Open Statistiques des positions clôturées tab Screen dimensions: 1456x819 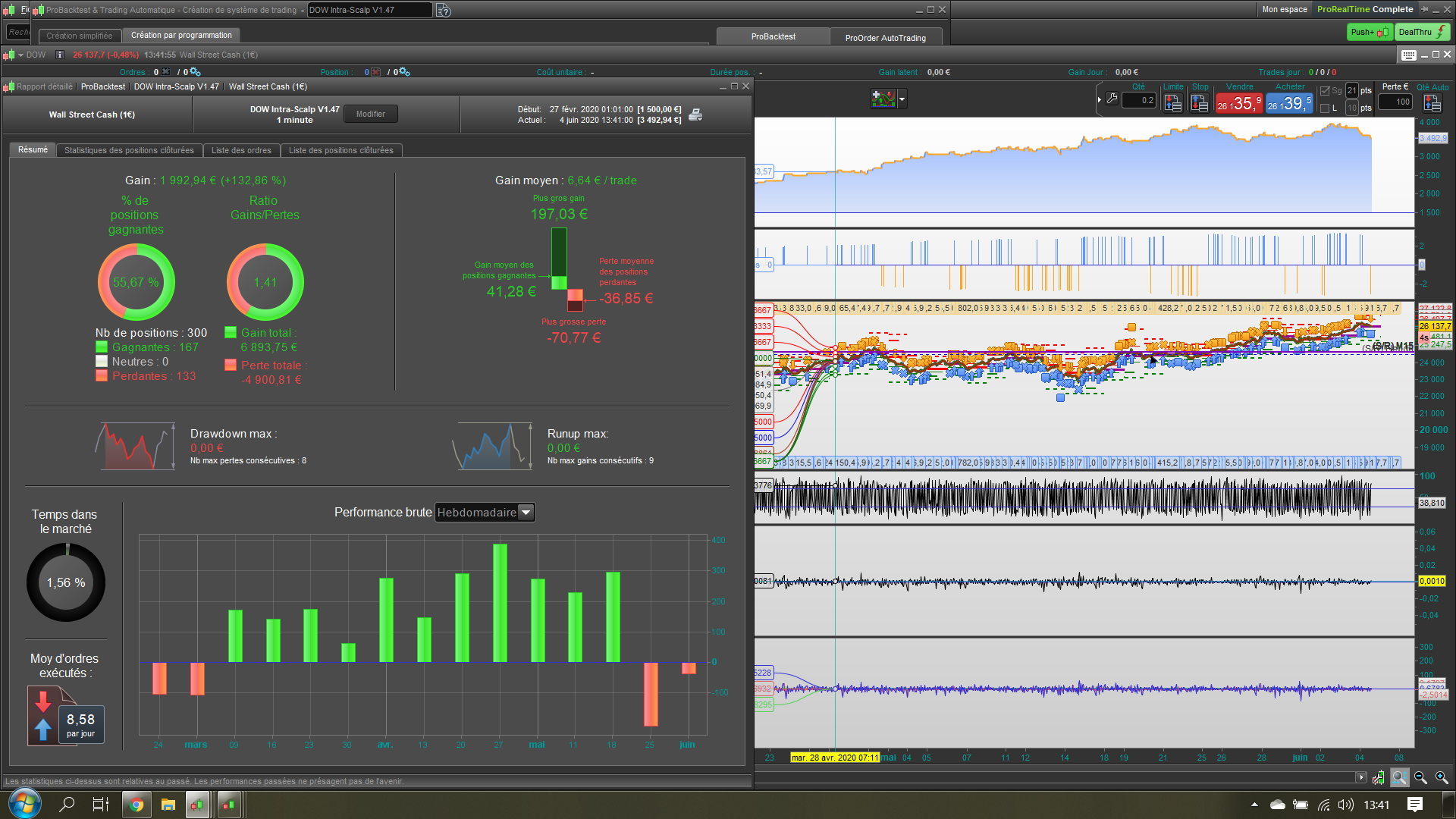[129, 150]
